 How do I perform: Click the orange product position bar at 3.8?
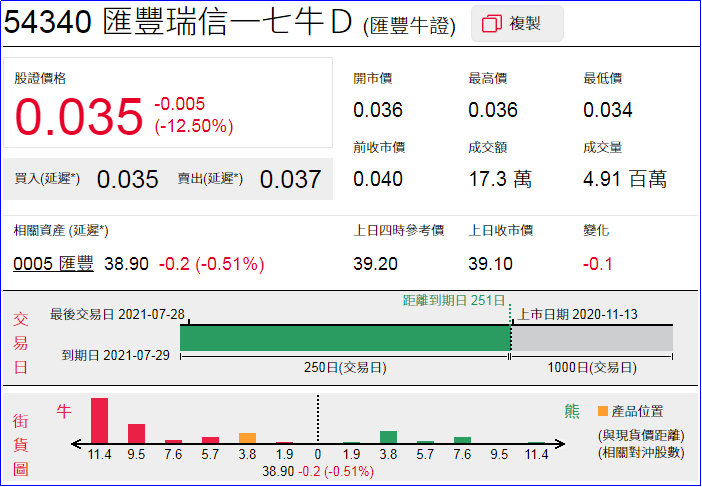[248, 438]
